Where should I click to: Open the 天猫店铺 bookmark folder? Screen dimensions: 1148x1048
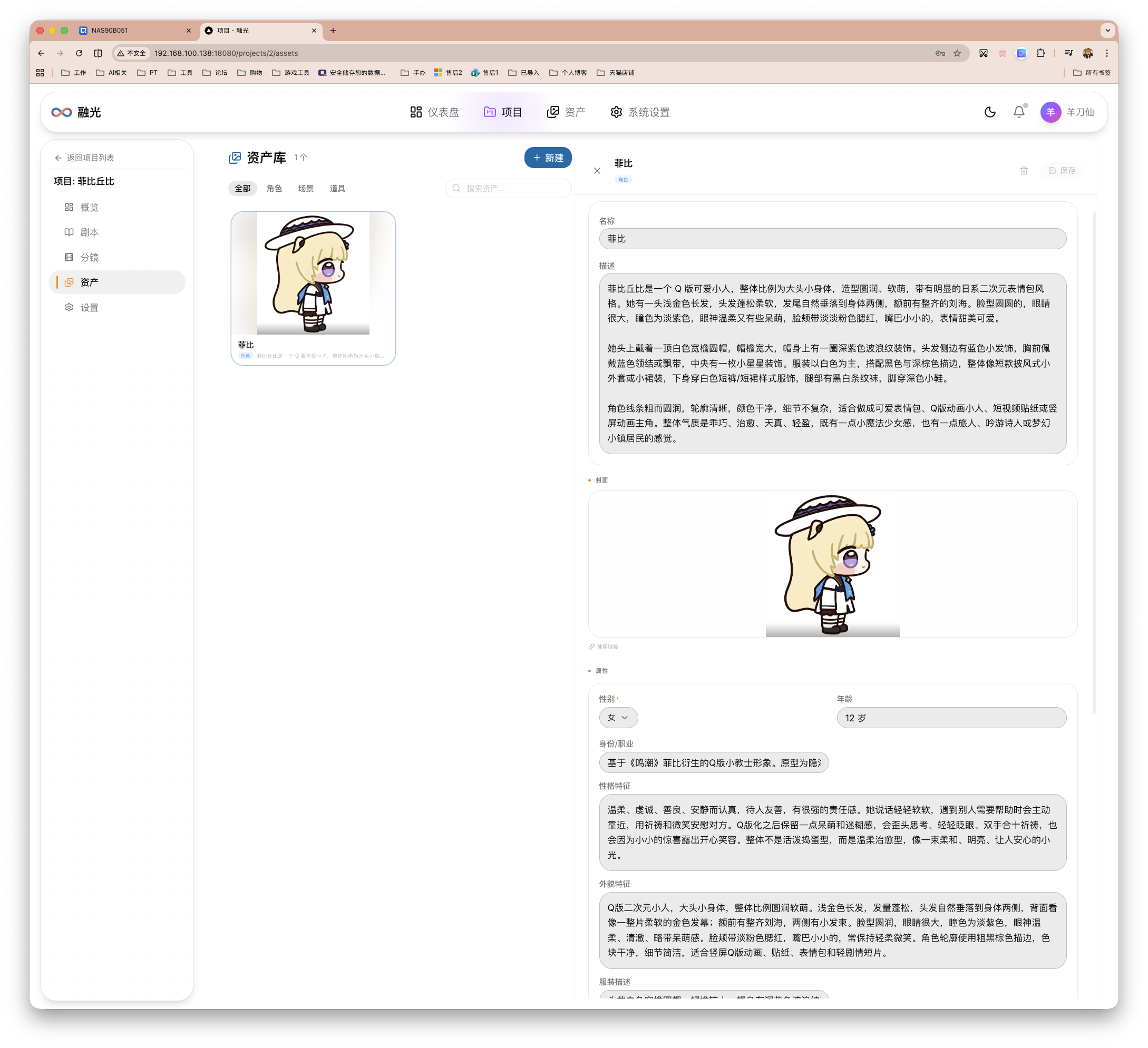pyautogui.click(x=616, y=72)
